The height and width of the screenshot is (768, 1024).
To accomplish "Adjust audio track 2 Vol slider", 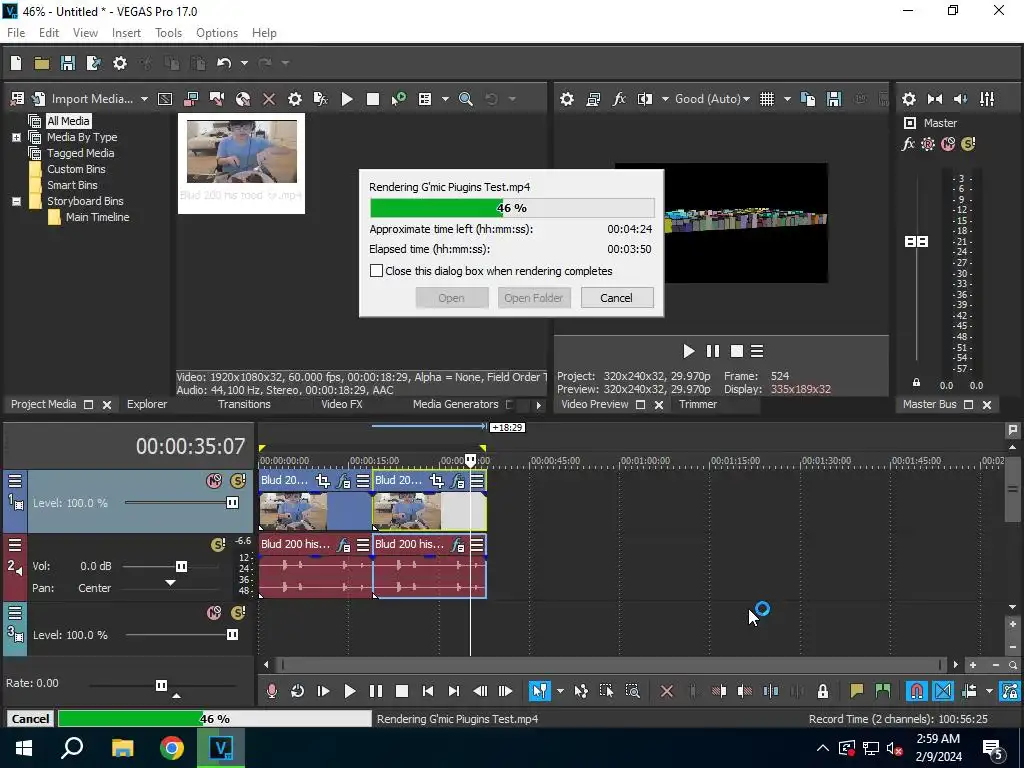I will 182,566.
